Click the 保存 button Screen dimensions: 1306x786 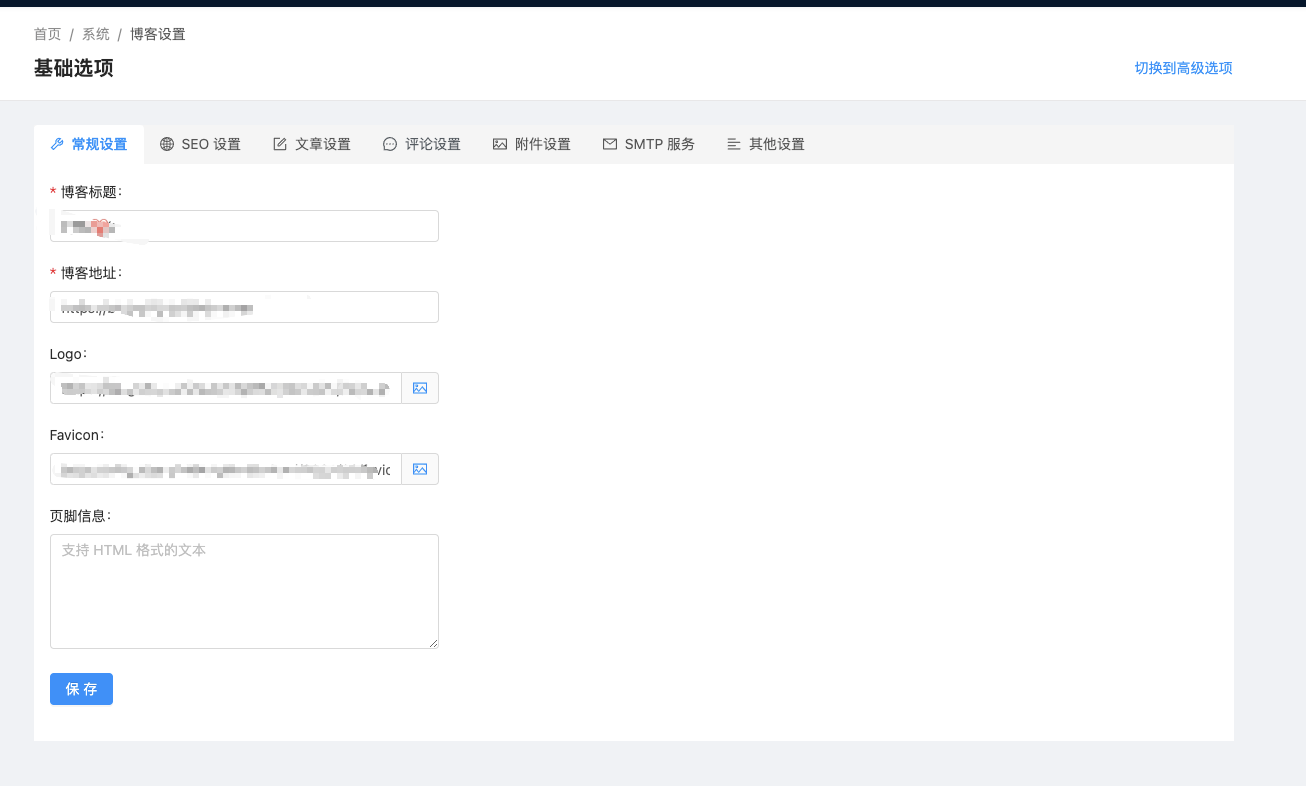81,689
